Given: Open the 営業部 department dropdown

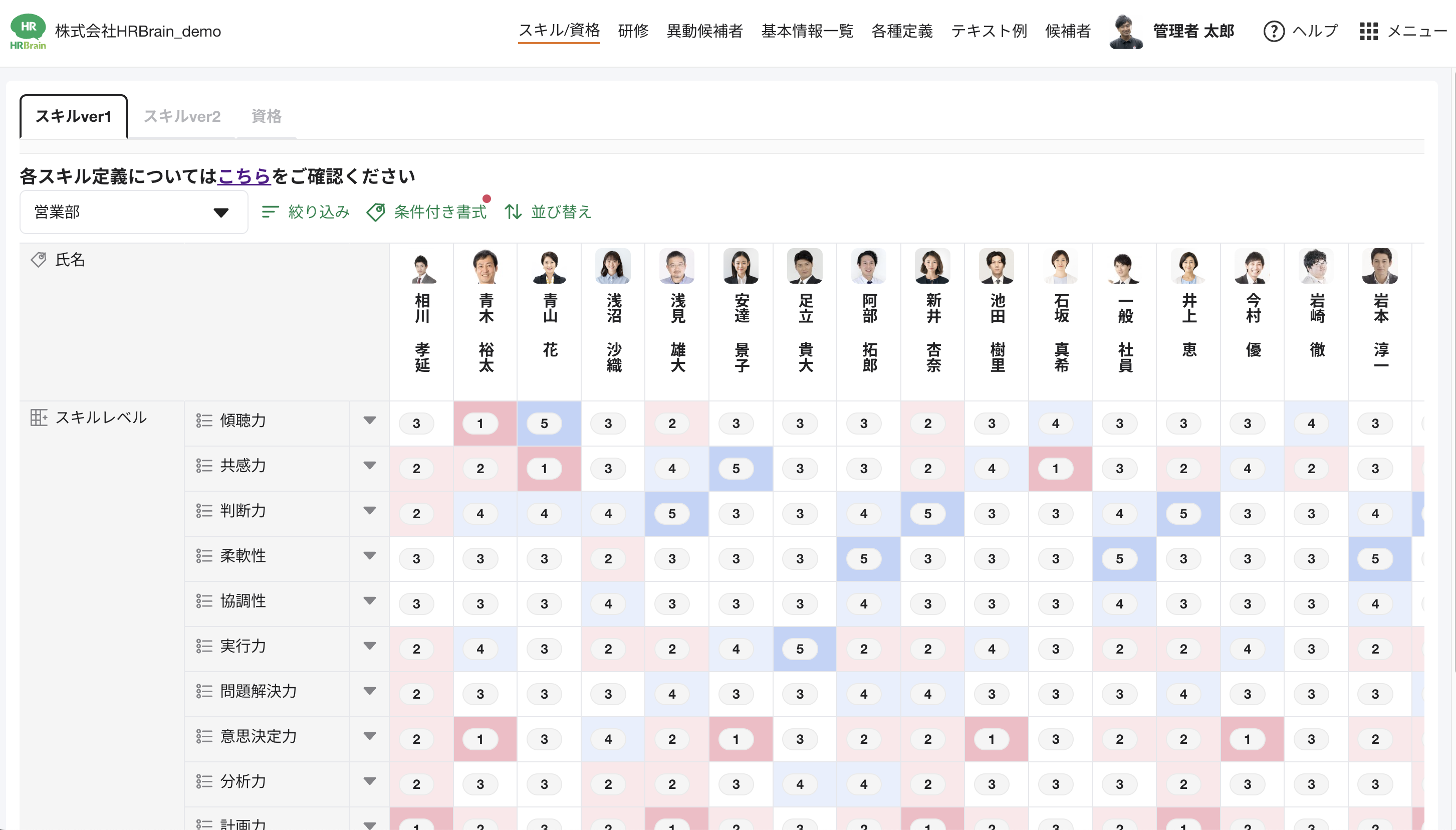Looking at the screenshot, I should (x=133, y=212).
